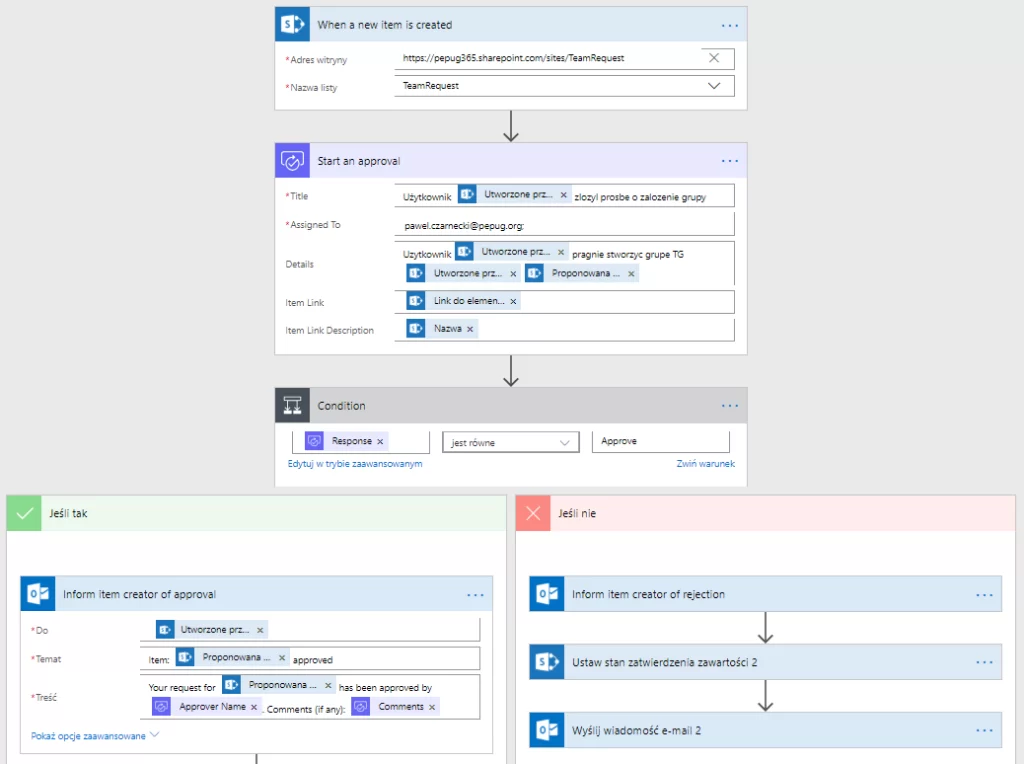
Task: Click SharePoint icon on Ustaw stan zatwierdzenia
Action: 547,662
